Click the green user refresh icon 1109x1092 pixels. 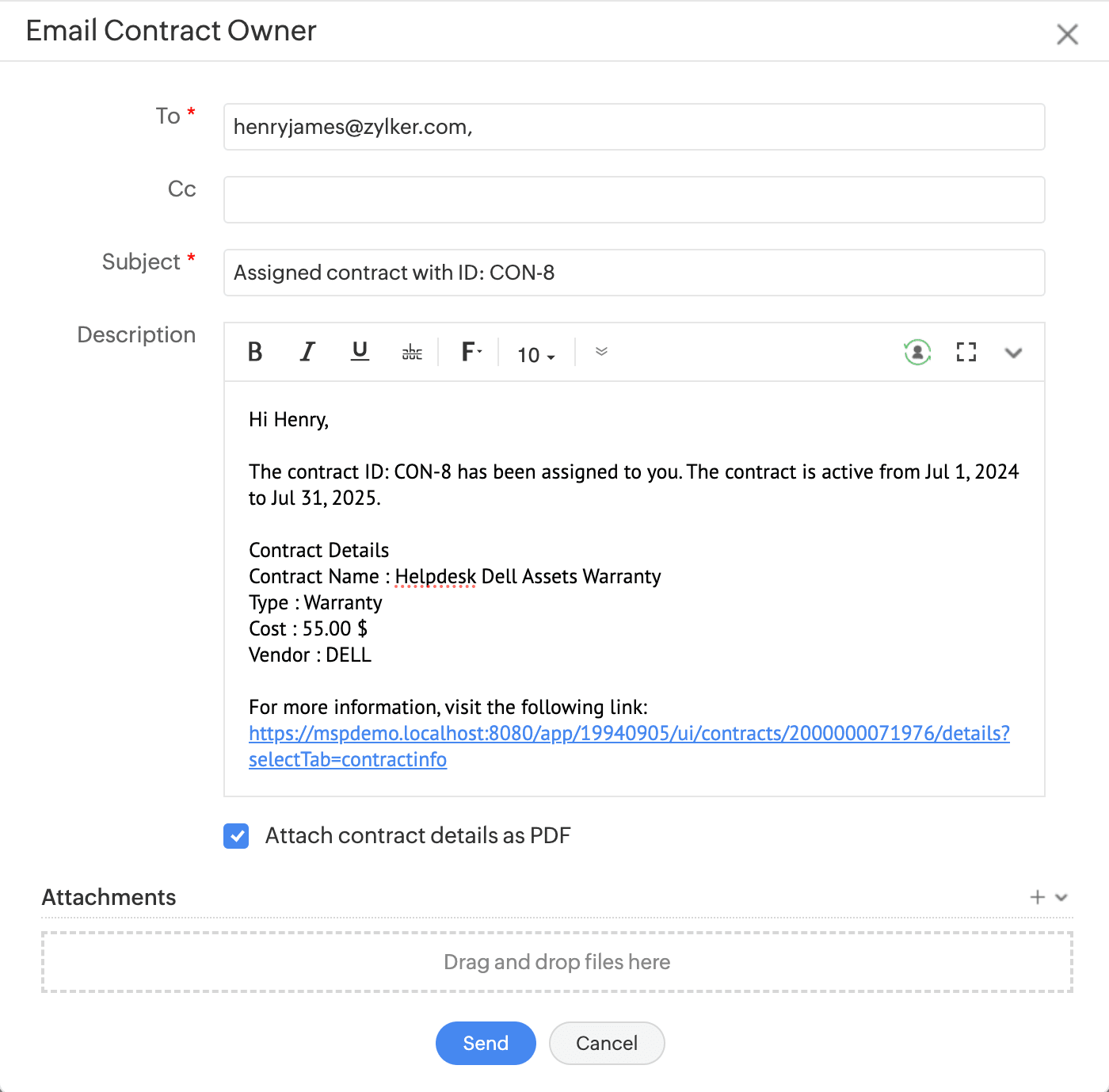(917, 352)
